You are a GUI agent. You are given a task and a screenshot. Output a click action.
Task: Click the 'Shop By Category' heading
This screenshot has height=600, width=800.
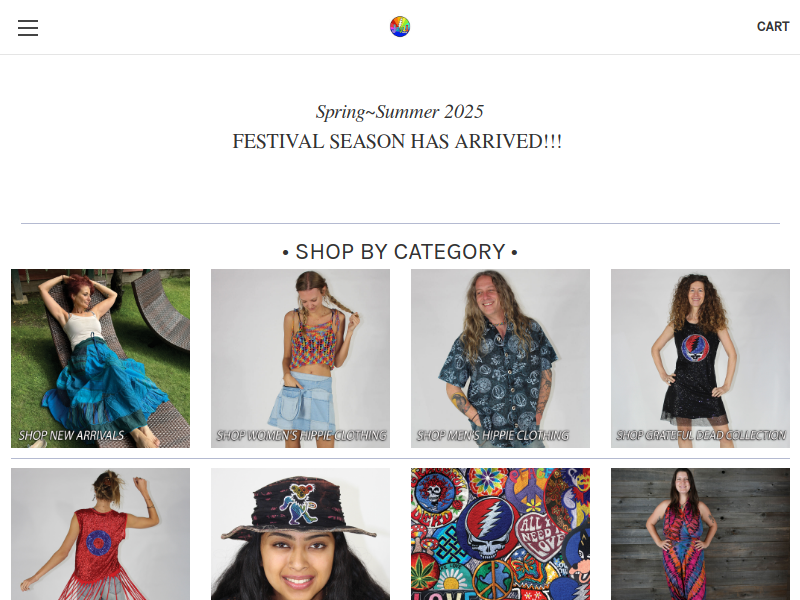click(x=400, y=252)
